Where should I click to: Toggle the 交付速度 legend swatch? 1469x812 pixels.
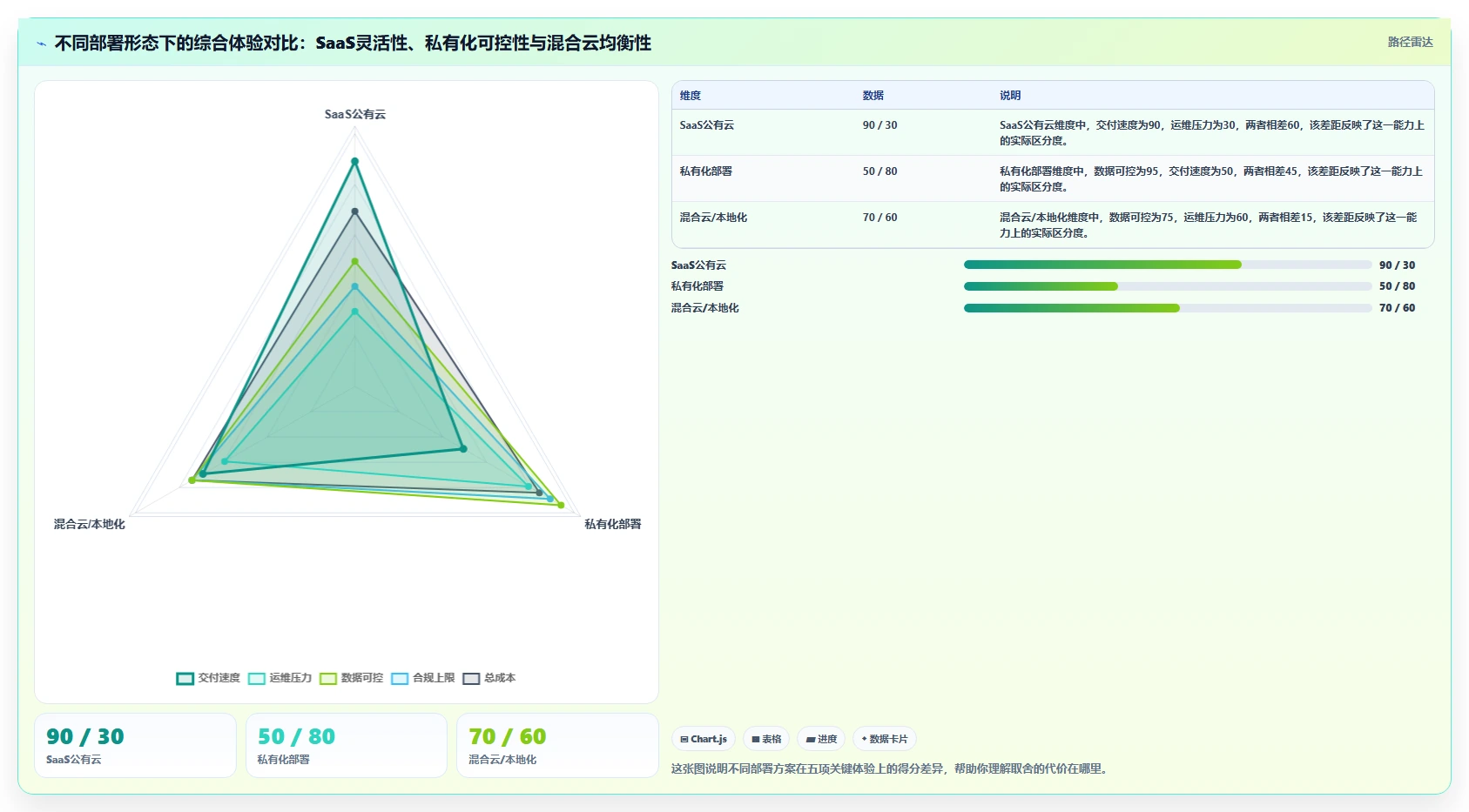click(185, 679)
